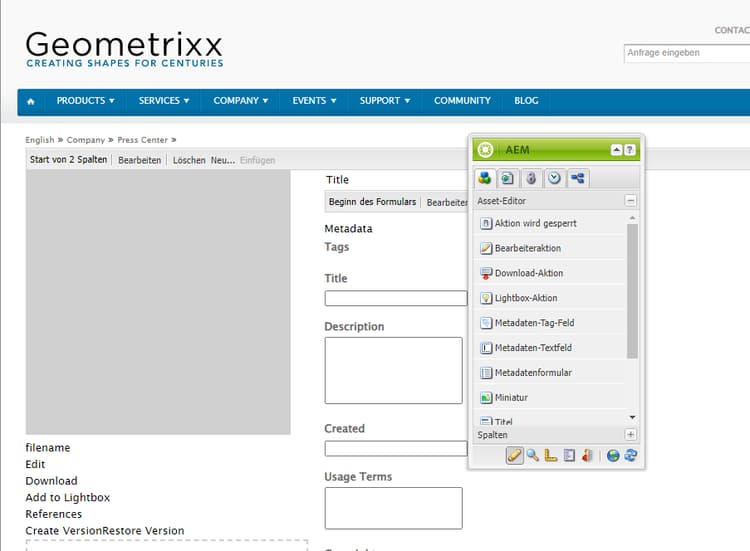Screen dimensions: 750x551
Task: Go to the BLOG menu item
Action: coord(526,101)
